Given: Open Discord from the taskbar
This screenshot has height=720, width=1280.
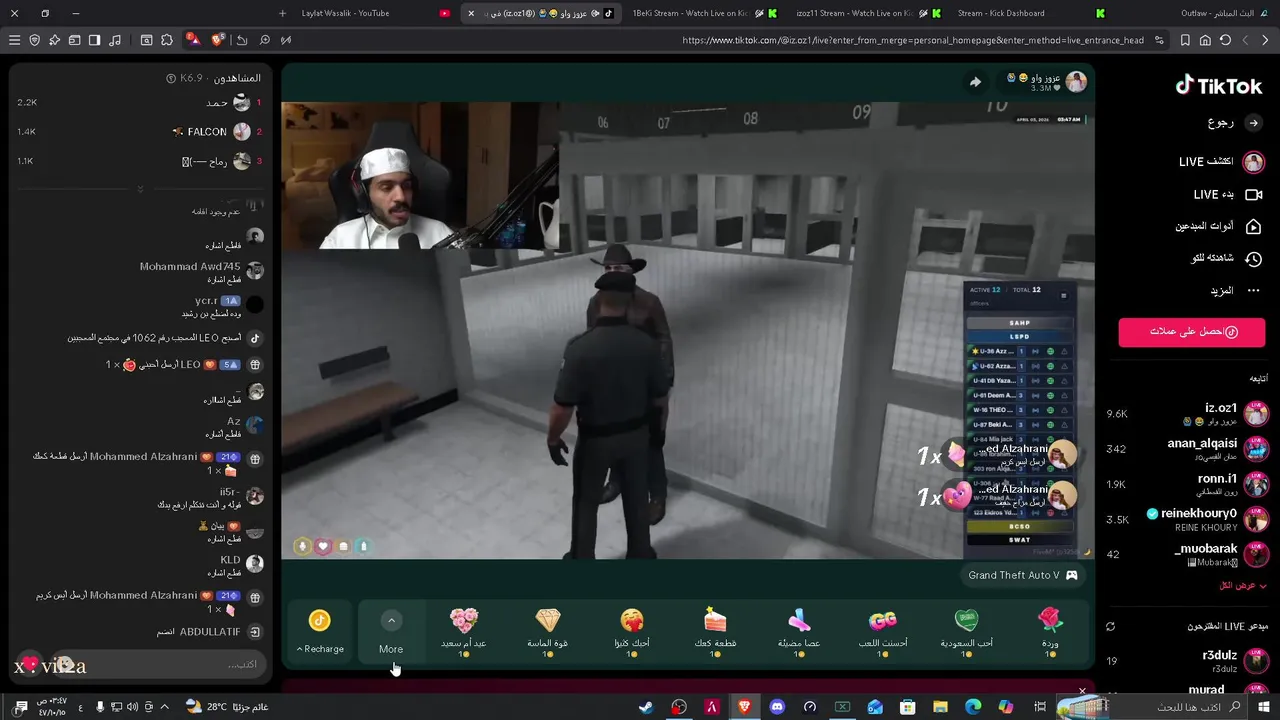Looking at the screenshot, I should point(777,707).
